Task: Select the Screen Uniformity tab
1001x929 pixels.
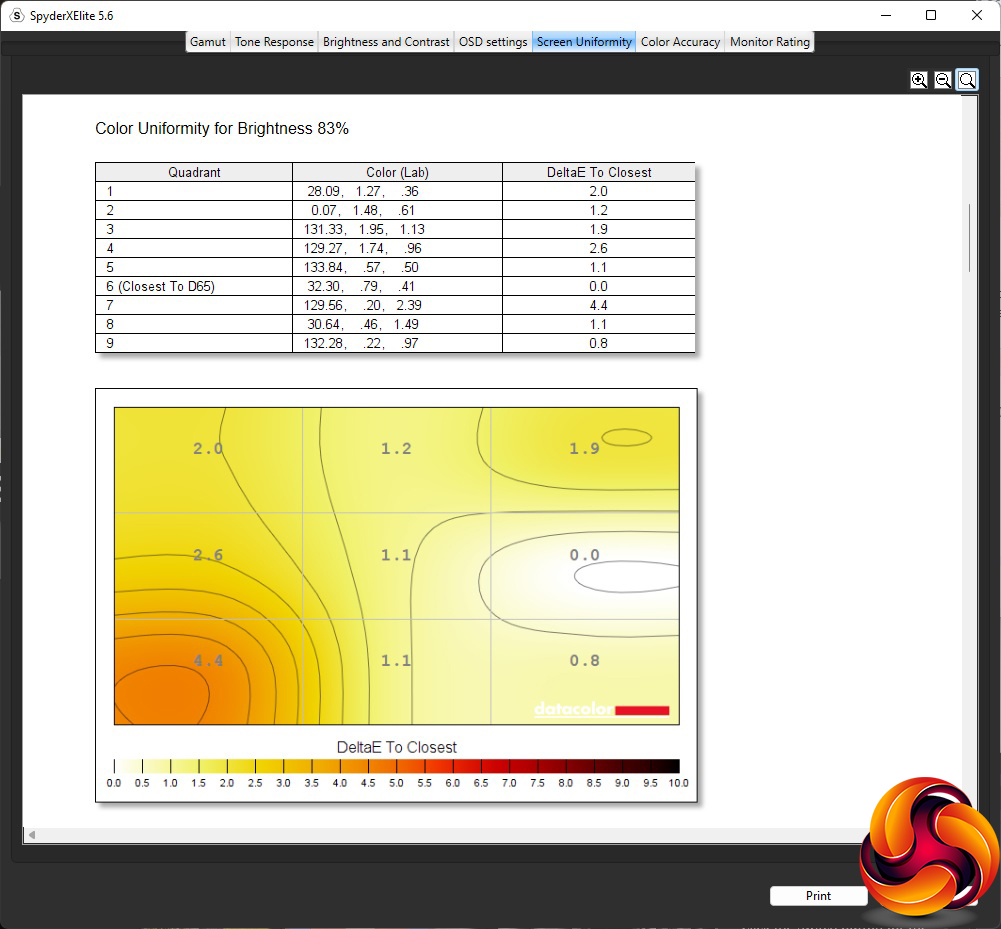Action: (x=584, y=42)
